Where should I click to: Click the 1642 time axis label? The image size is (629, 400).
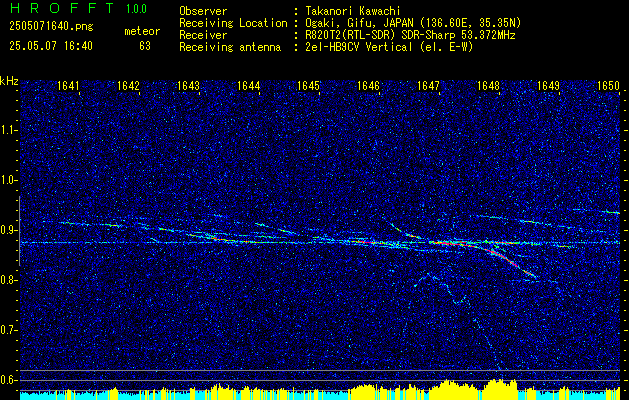[x=128, y=85]
